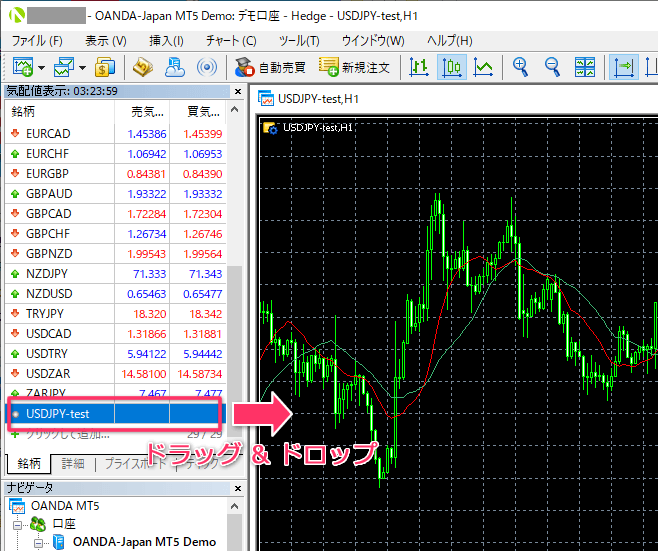658x551 pixels.
Task: Open the ヘルプ(H) menu
Action: 449,41
